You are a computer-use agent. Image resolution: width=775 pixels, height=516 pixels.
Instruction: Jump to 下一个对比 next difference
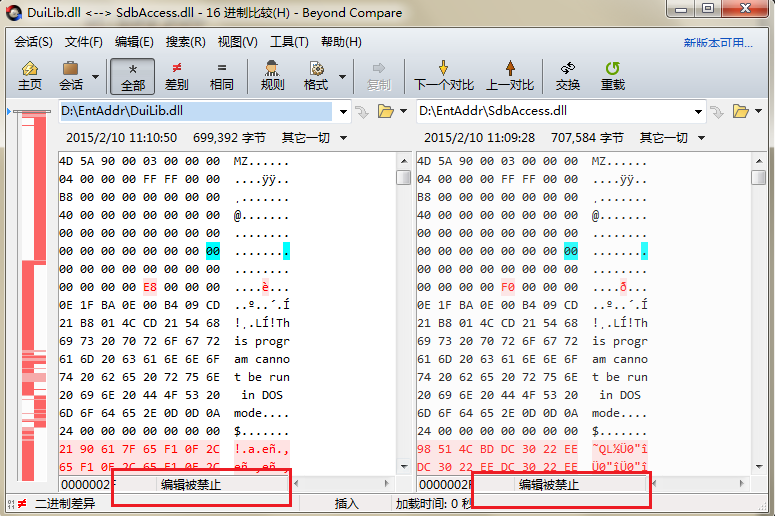(x=444, y=75)
